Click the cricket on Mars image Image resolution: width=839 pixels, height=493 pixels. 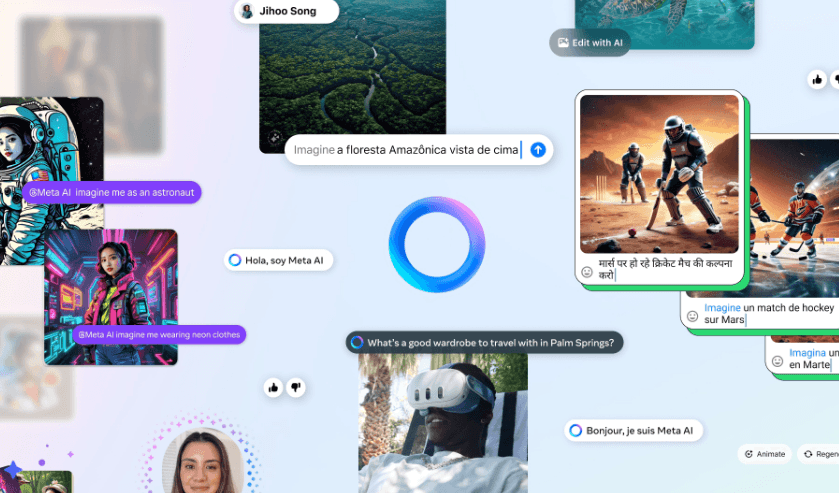659,174
